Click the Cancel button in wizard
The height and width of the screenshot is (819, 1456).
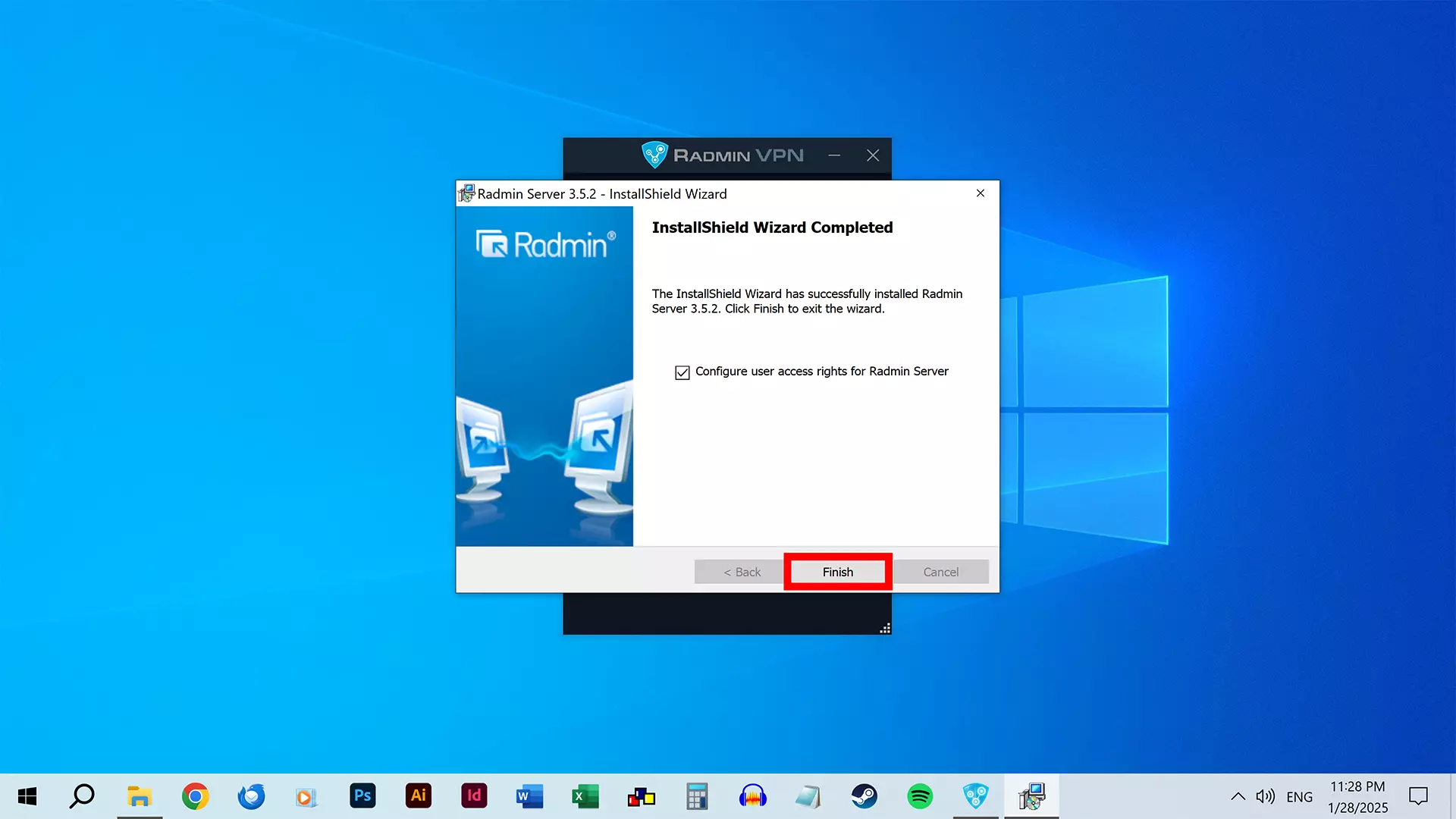pyautogui.click(x=940, y=572)
